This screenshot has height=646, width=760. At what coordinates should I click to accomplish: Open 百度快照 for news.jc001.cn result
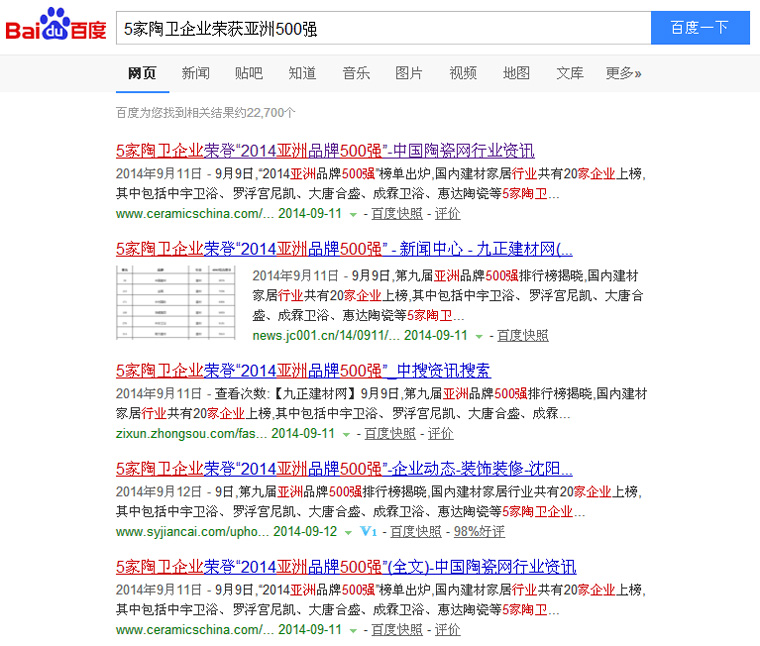[x=523, y=335]
